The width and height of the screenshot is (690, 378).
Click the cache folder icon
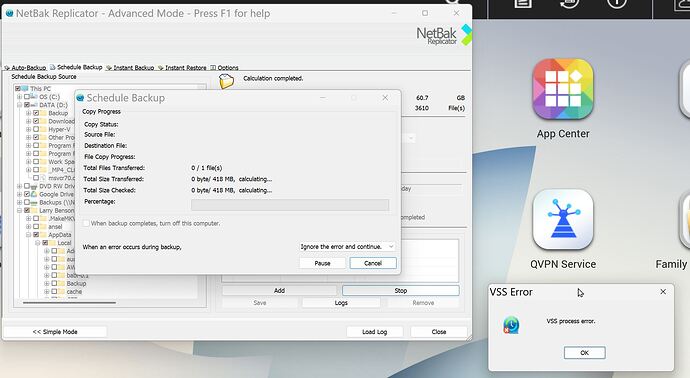61,291
